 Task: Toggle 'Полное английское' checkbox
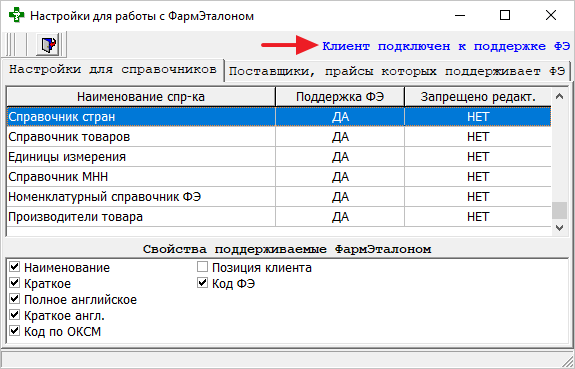[15, 299]
